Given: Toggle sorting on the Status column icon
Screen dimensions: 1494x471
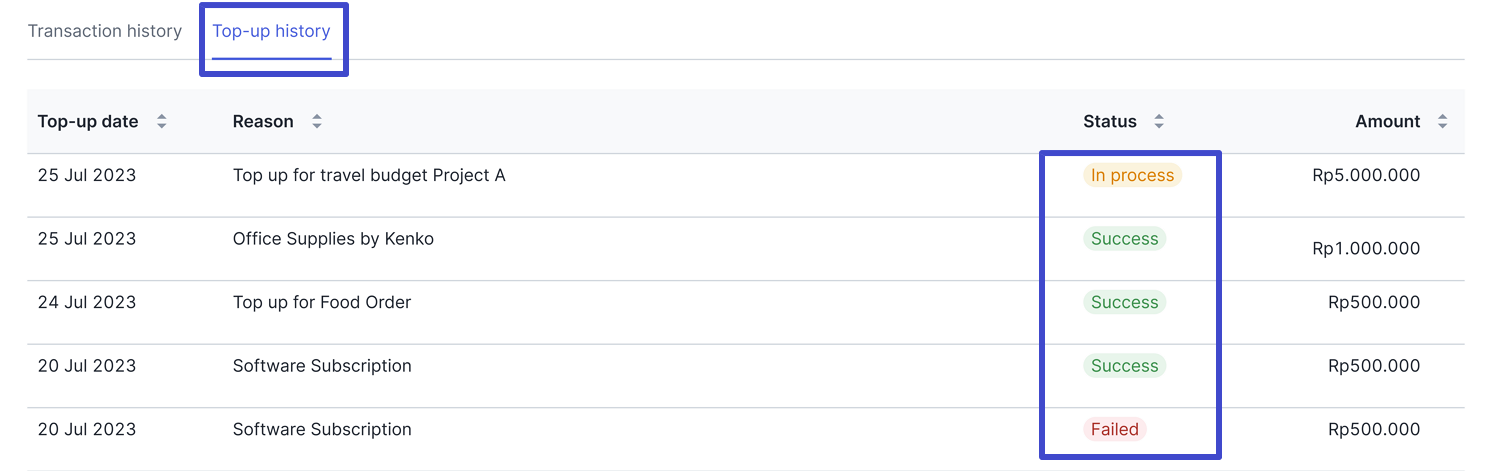Looking at the screenshot, I should point(1159,121).
